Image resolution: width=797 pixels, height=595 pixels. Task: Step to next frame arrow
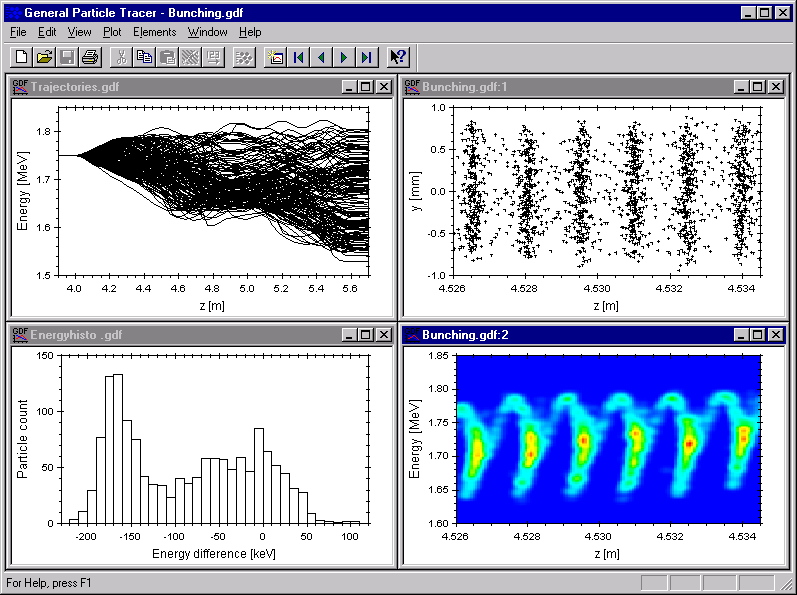344,57
